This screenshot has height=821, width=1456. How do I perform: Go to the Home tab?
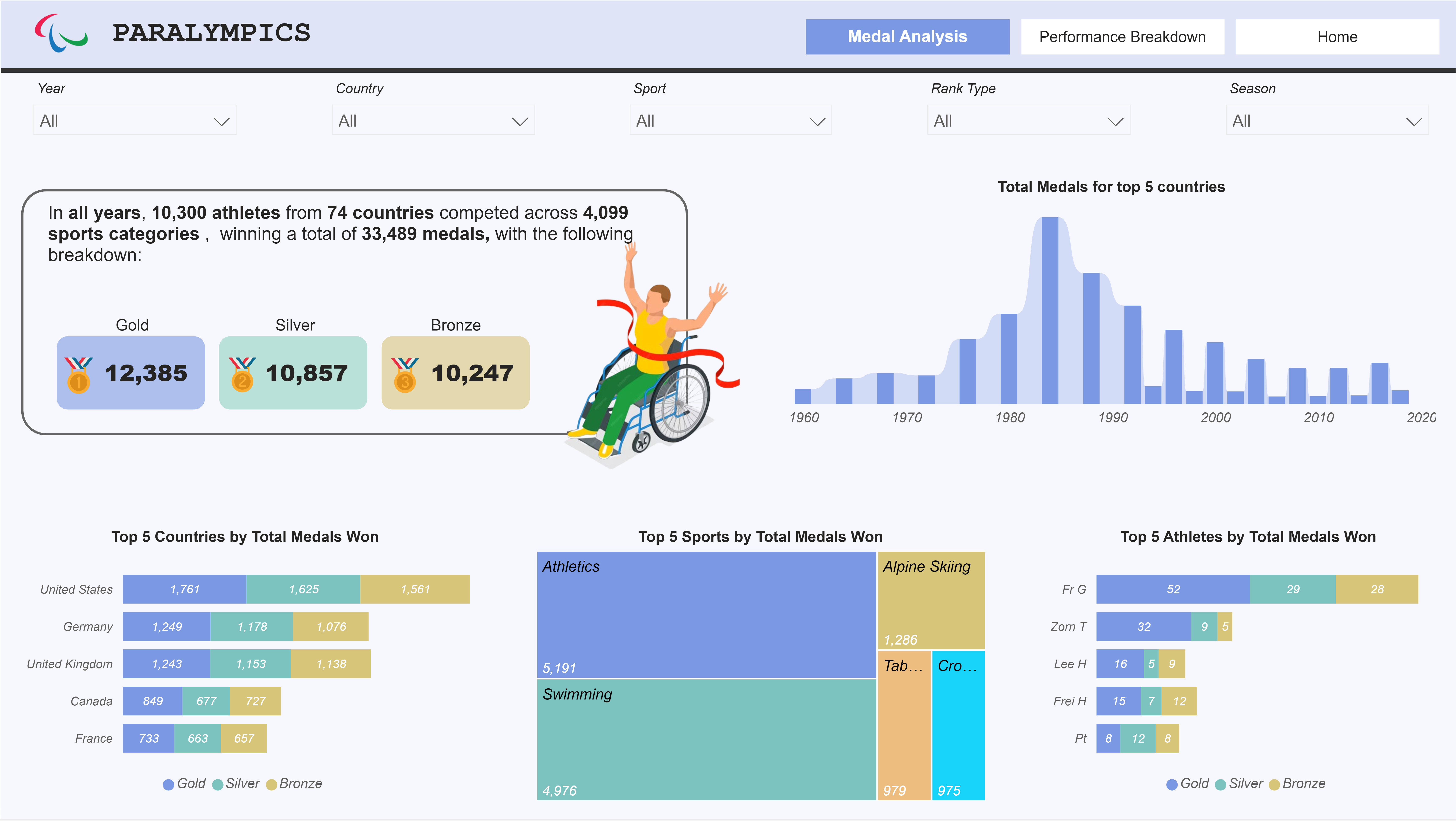1337,37
